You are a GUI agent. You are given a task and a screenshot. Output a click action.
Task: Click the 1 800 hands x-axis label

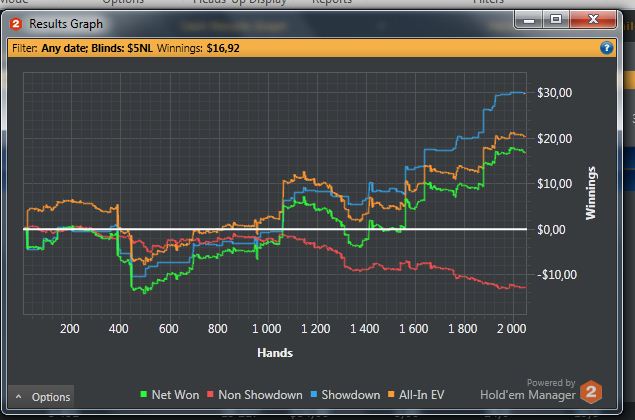462,328
